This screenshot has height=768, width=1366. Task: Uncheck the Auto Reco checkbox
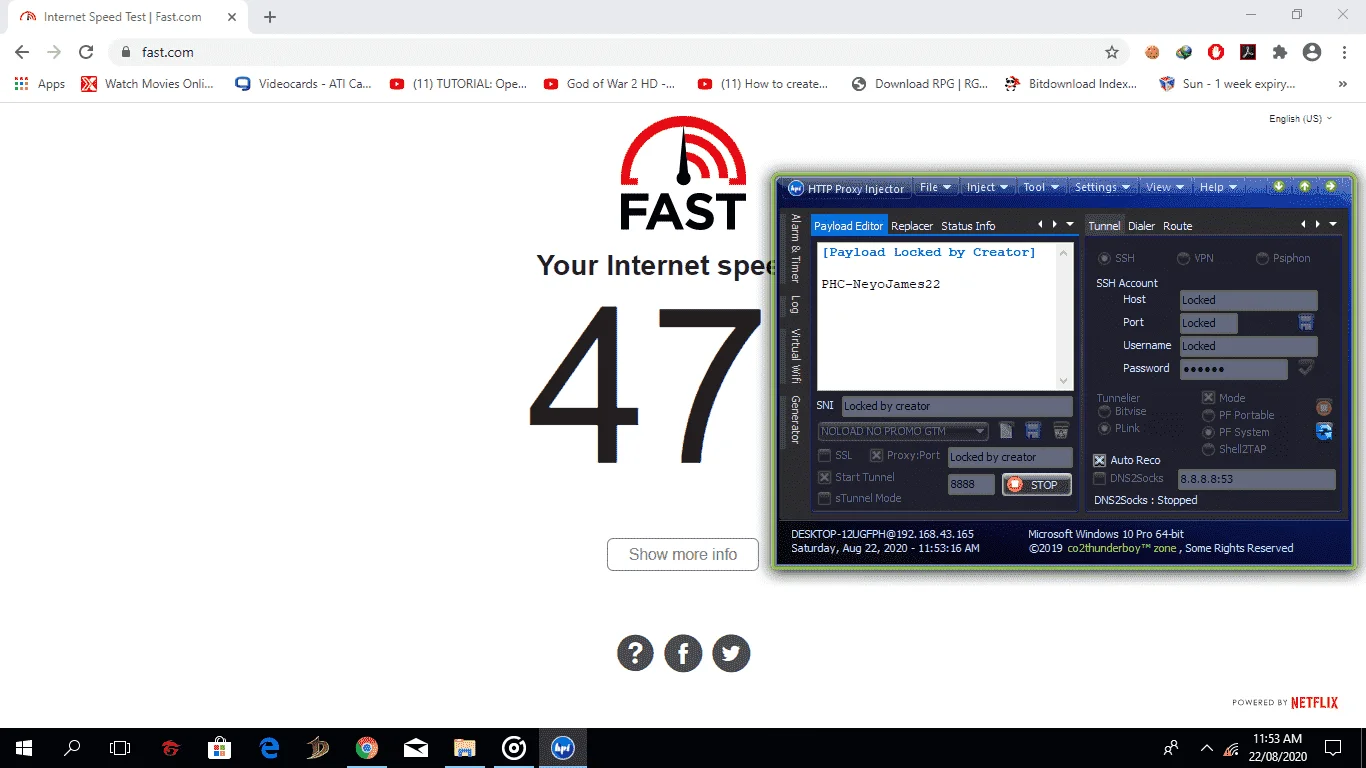[x=1100, y=460]
